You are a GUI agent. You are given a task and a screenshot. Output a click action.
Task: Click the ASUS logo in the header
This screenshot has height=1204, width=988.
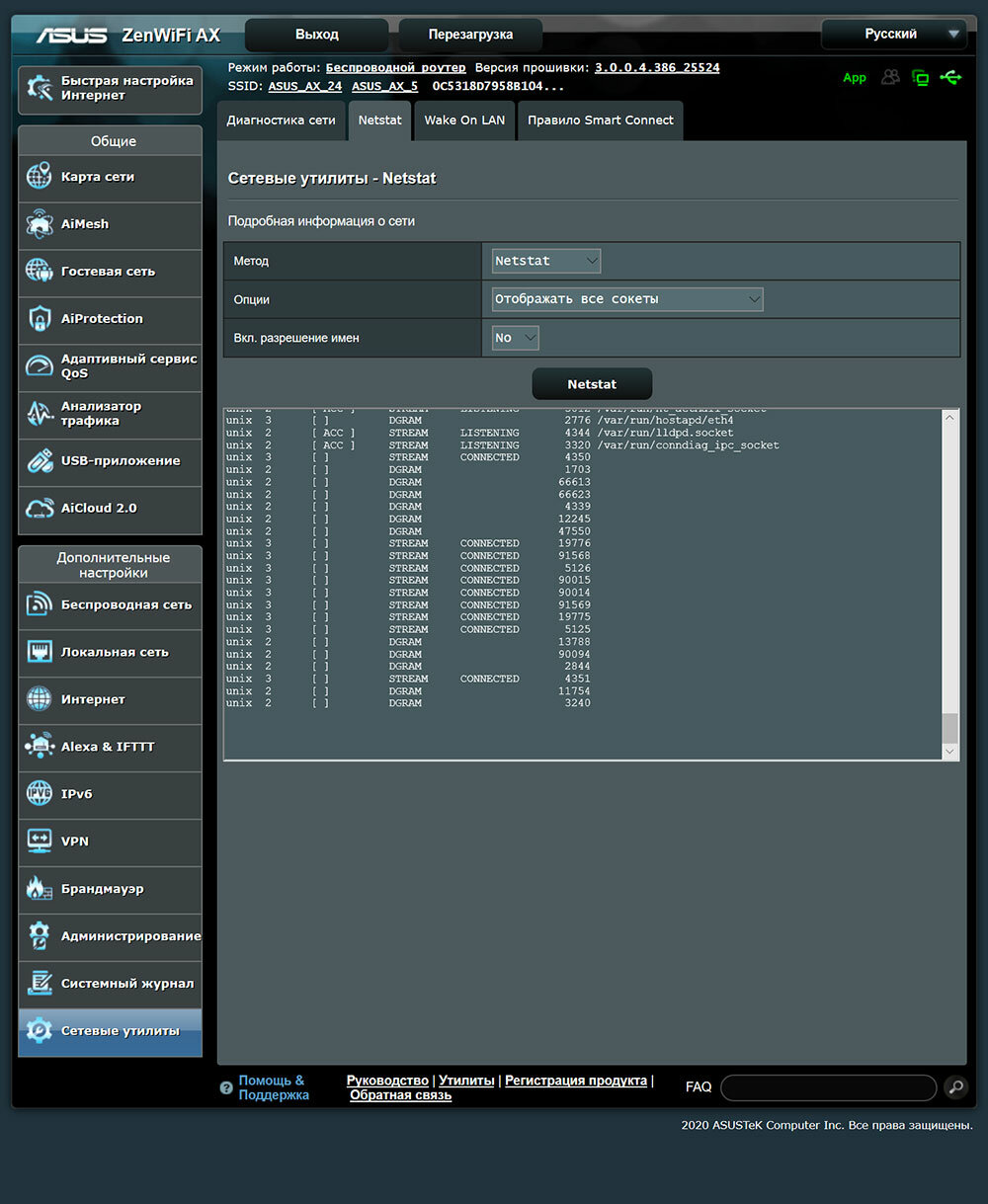tap(72, 36)
